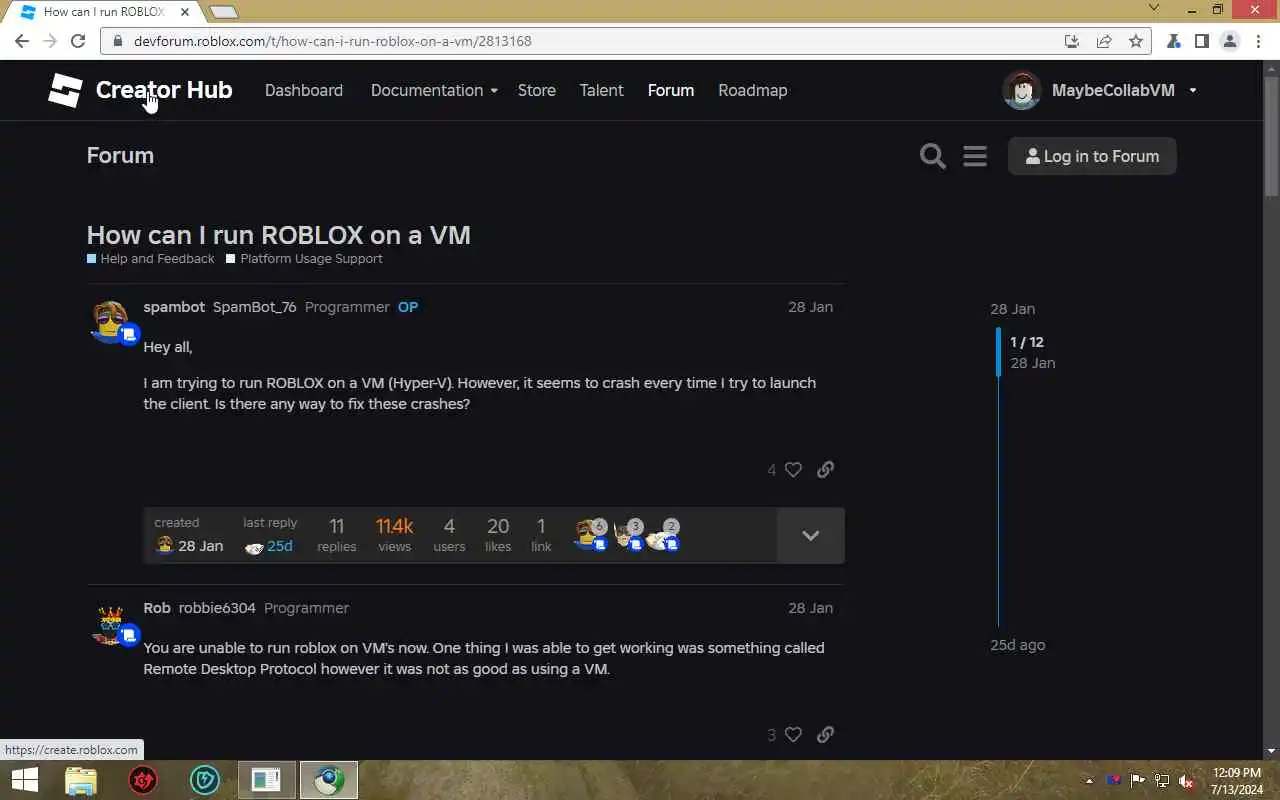
Task: Bookmark this page with the star icon
Action: coord(1136,41)
